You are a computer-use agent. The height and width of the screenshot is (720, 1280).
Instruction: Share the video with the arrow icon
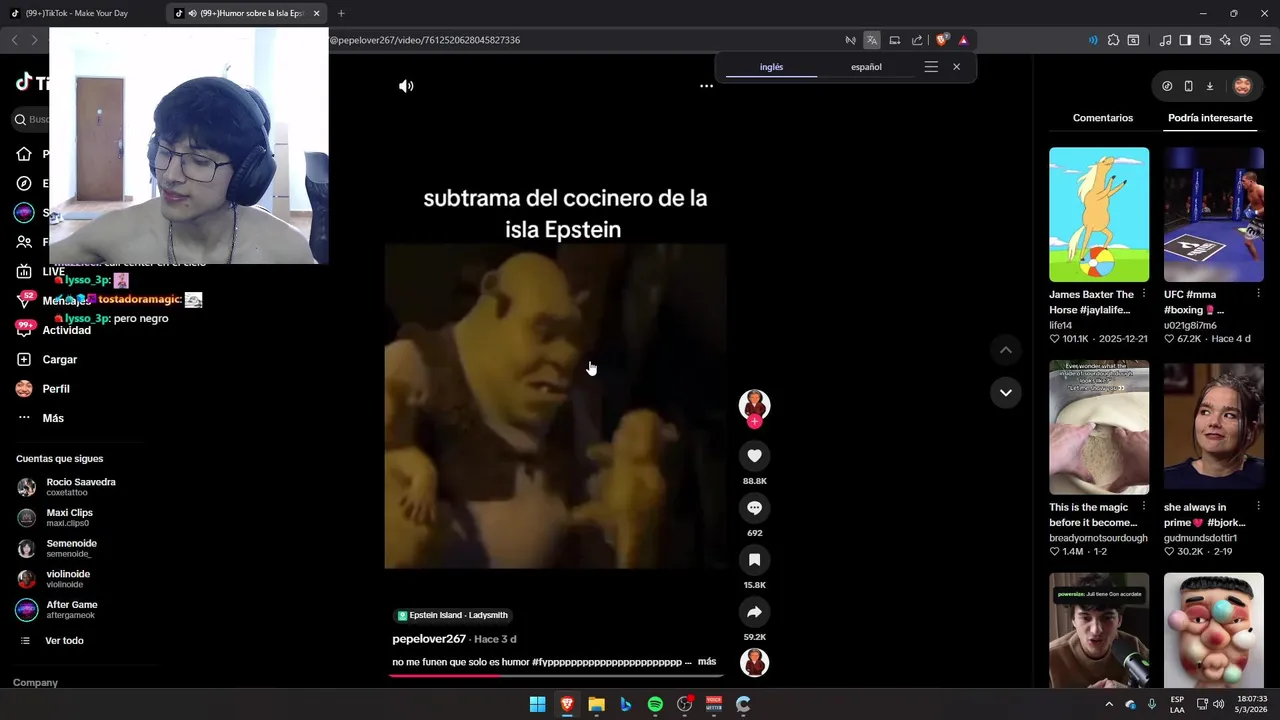coord(754,612)
